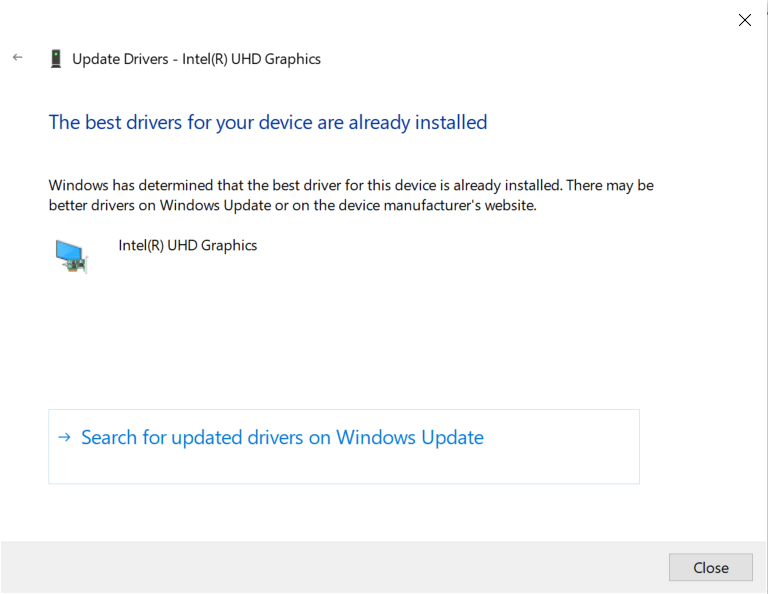Click the paragraph starting 'Windows has determined'
This screenshot has width=768, height=594.
(x=351, y=195)
